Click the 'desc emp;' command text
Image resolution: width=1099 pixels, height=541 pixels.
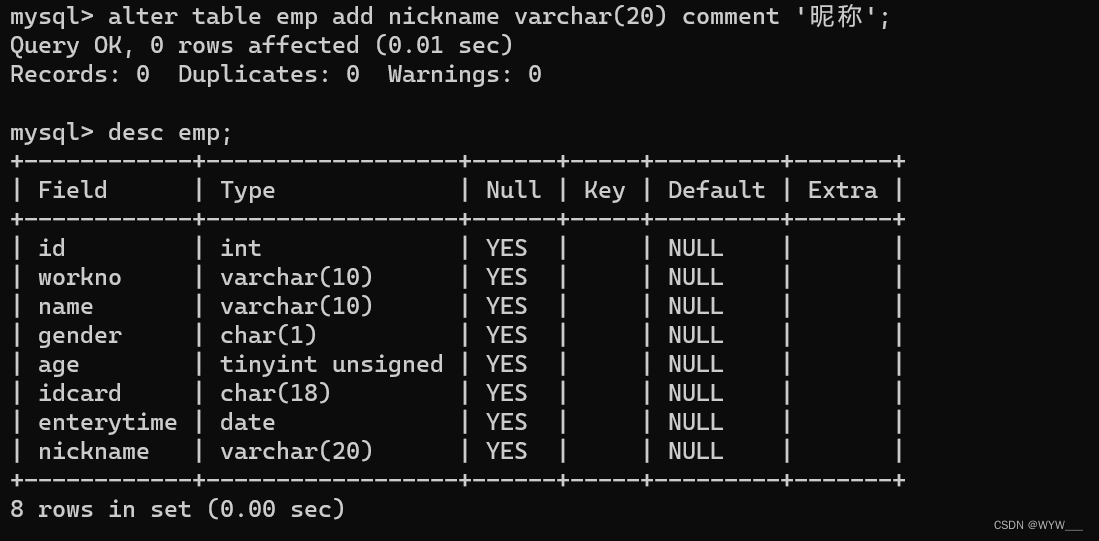(170, 132)
